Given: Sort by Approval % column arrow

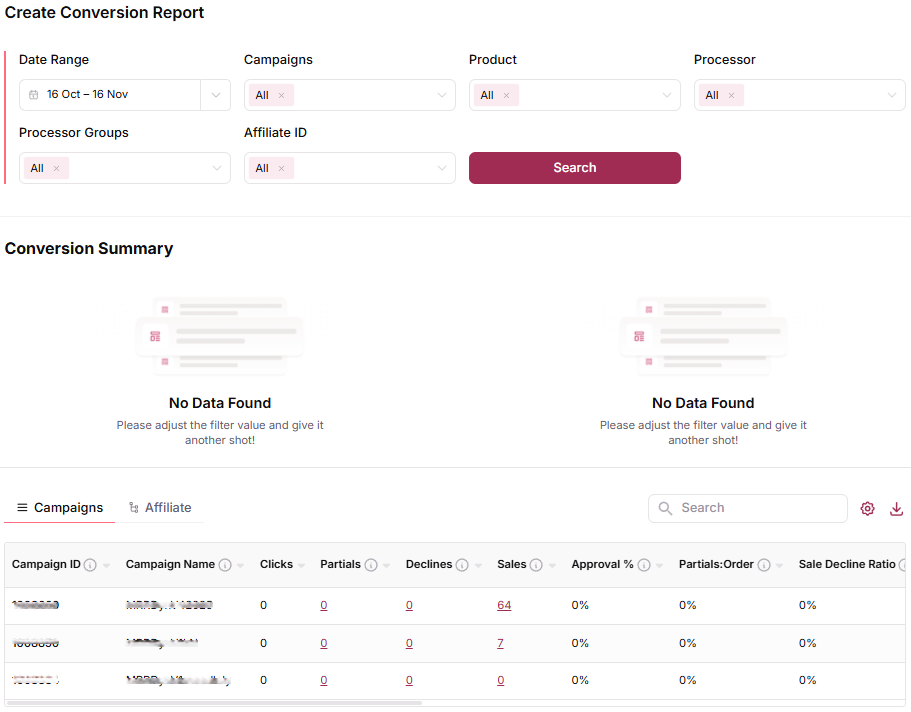Looking at the screenshot, I should click(659, 566).
